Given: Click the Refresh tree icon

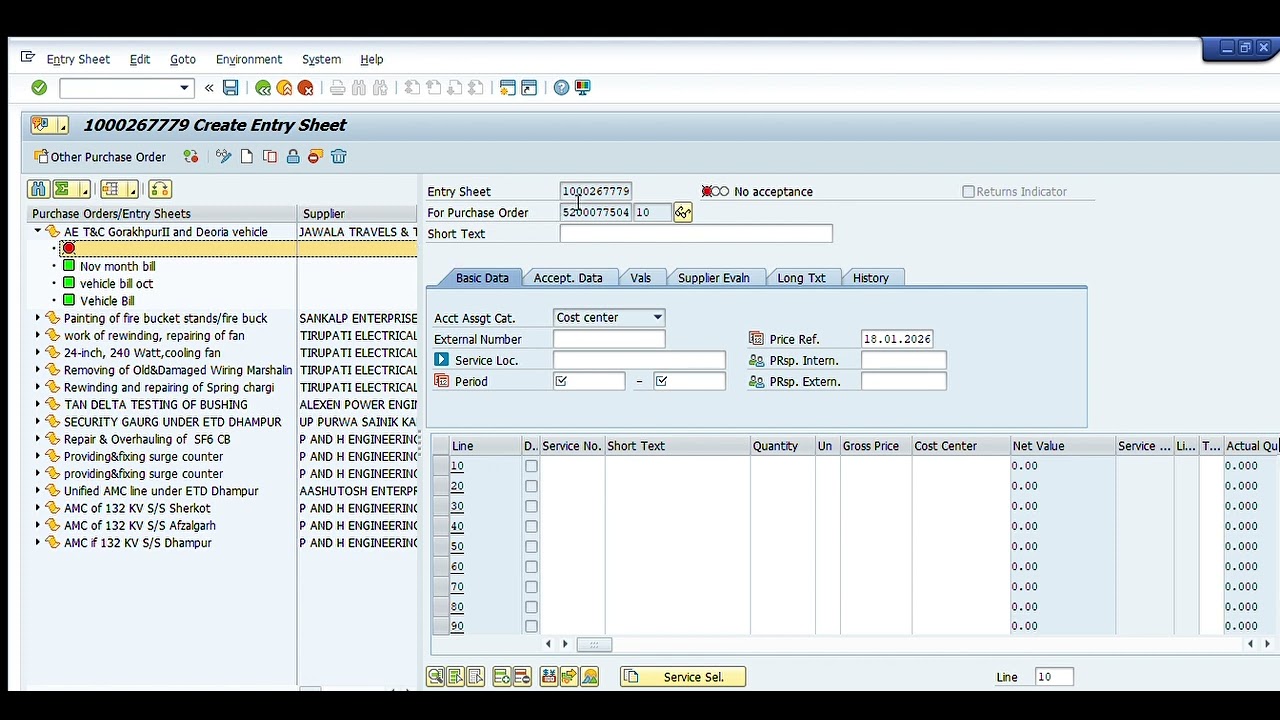Looking at the screenshot, I should (x=160, y=189).
